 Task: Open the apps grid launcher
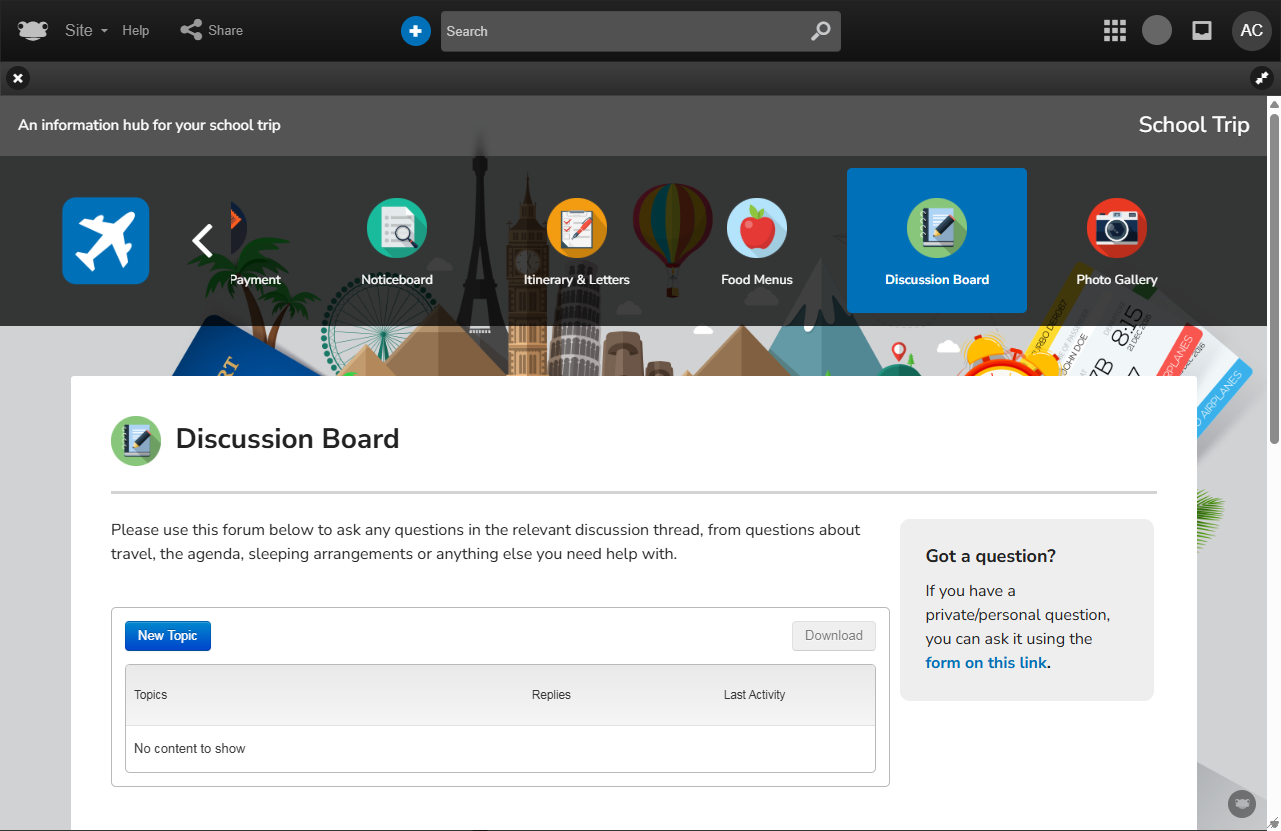(1114, 31)
